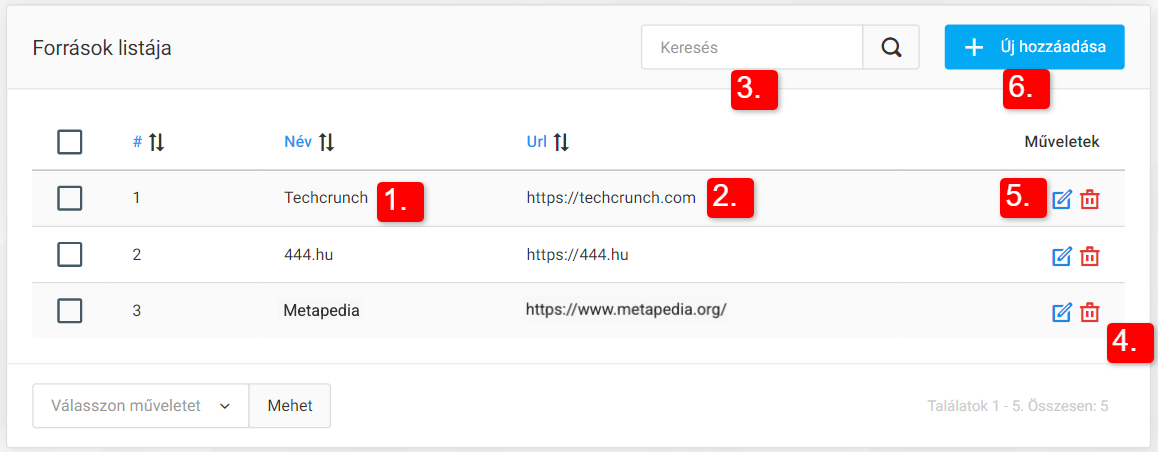Click sort arrows next to Név
1158x452 pixels.
click(326, 142)
